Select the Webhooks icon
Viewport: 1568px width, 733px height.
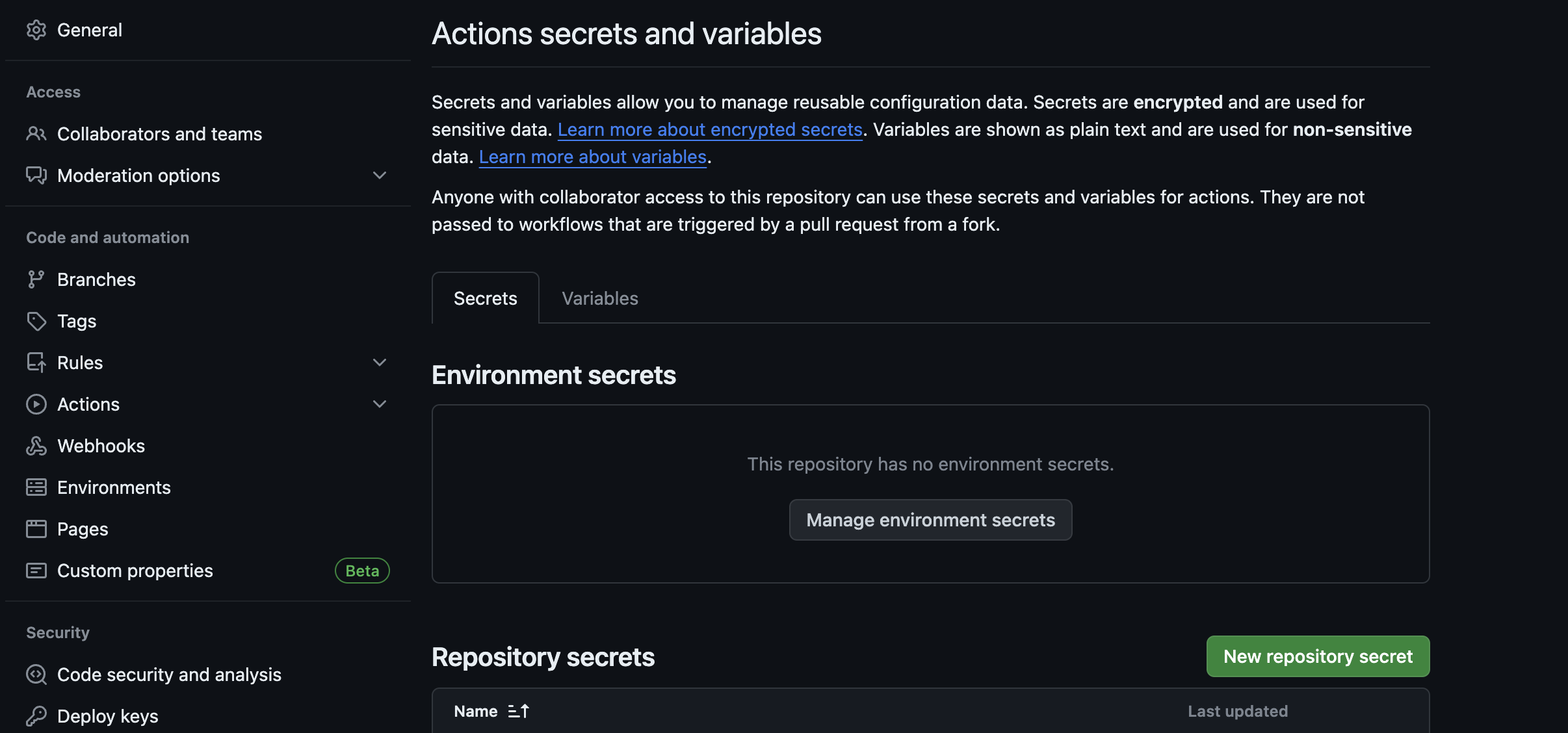point(37,446)
